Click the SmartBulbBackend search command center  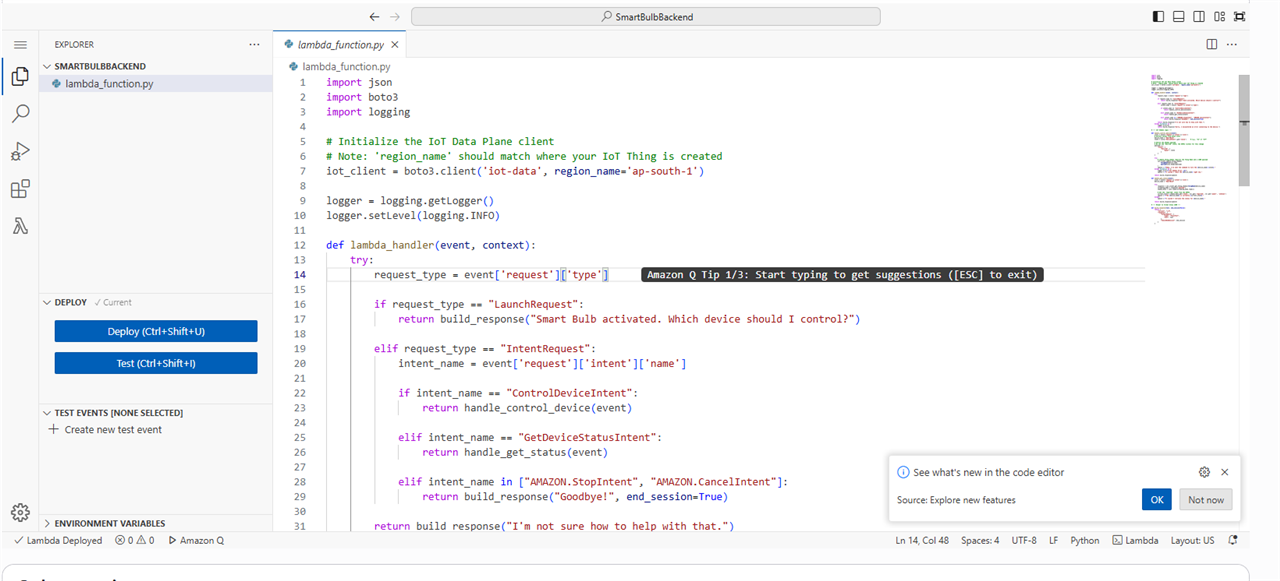point(646,17)
